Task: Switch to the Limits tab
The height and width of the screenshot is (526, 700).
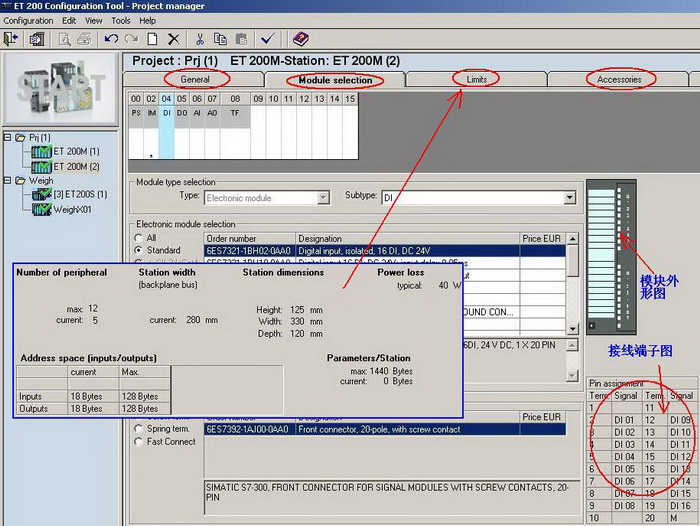Action: pyautogui.click(x=476, y=79)
